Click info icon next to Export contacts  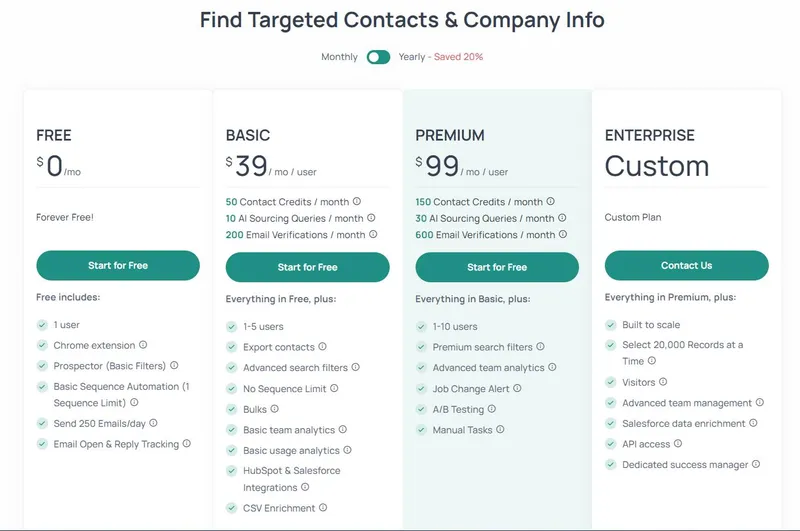(x=322, y=346)
